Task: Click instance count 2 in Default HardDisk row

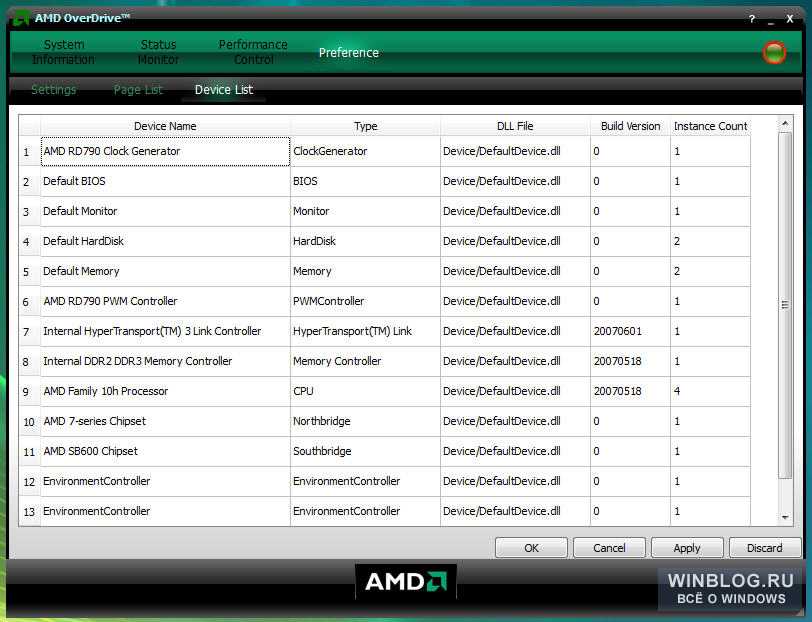Action: (710, 241)
